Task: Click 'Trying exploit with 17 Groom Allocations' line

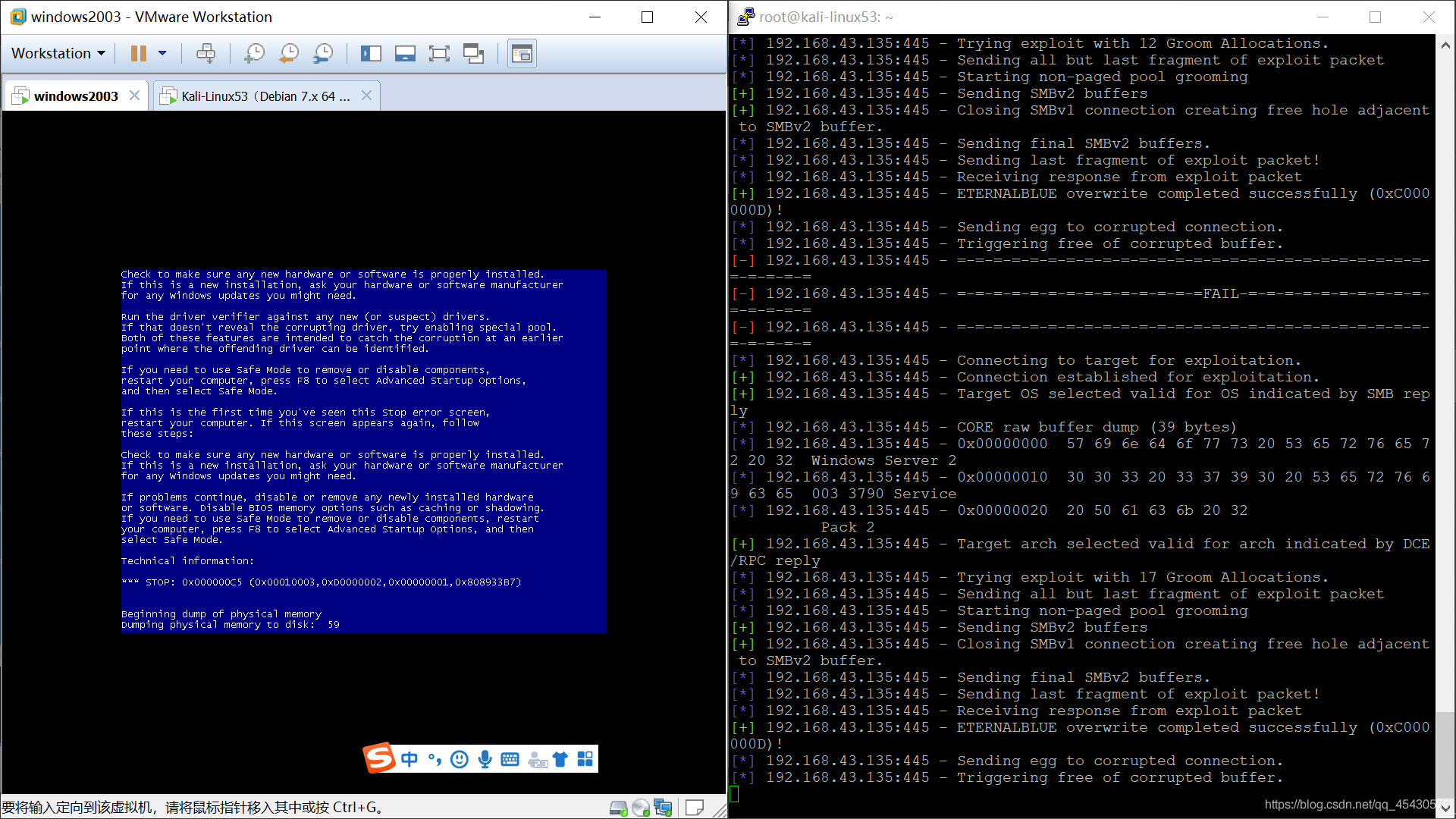Action: (x=1028, y=577)
